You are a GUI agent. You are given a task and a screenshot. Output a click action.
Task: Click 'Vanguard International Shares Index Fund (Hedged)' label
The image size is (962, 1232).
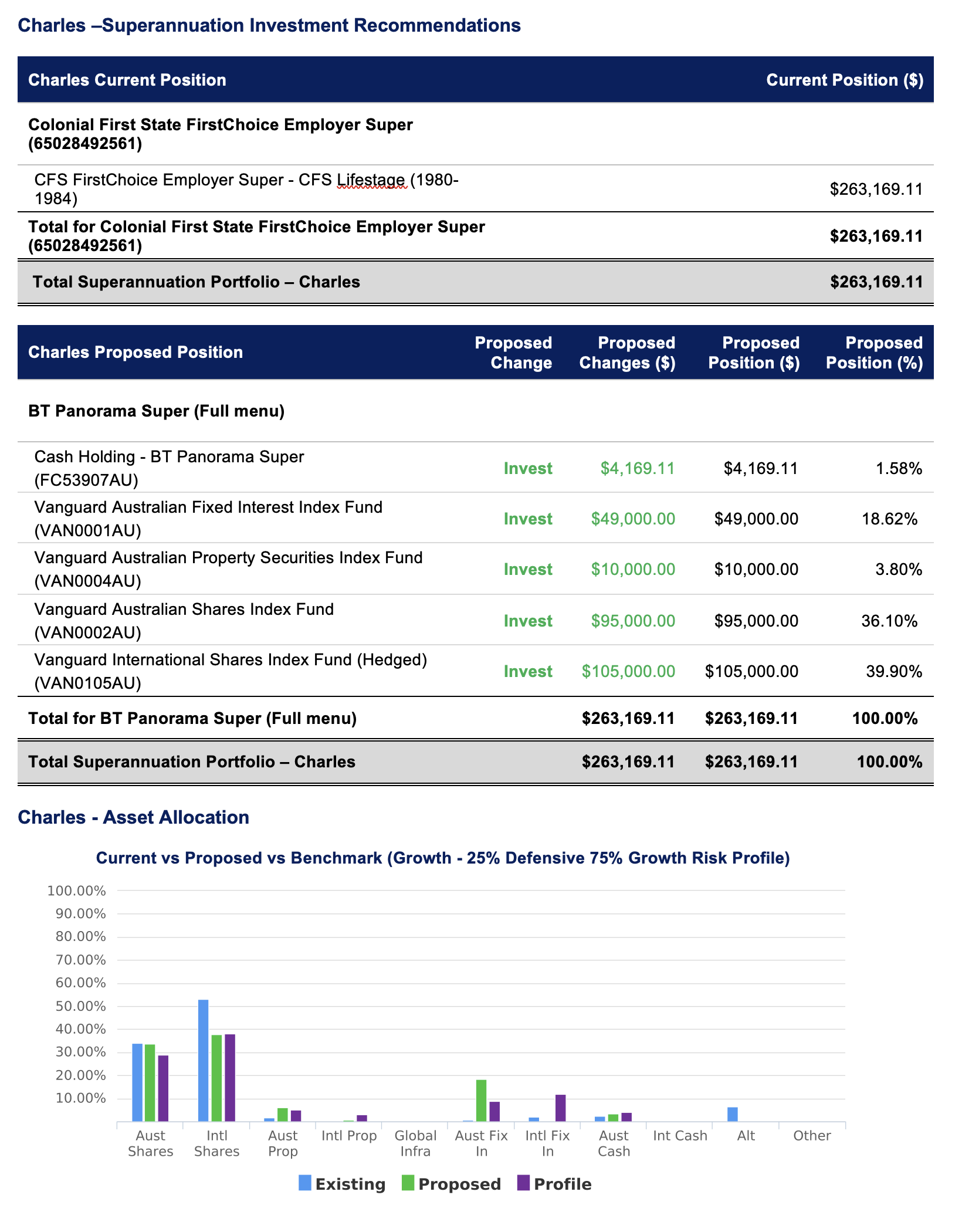(231, 671)
